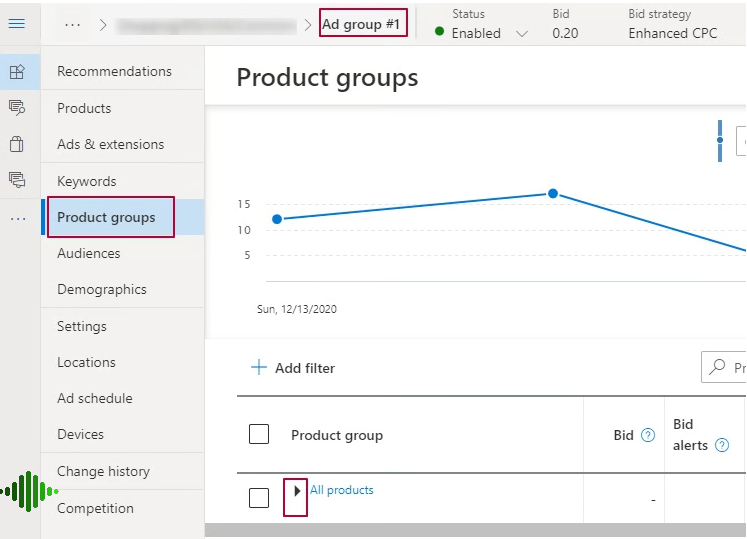Click the breadcrumb ellipsis at the top
Viewport: 747px width, 539px height.
[72, 24]
